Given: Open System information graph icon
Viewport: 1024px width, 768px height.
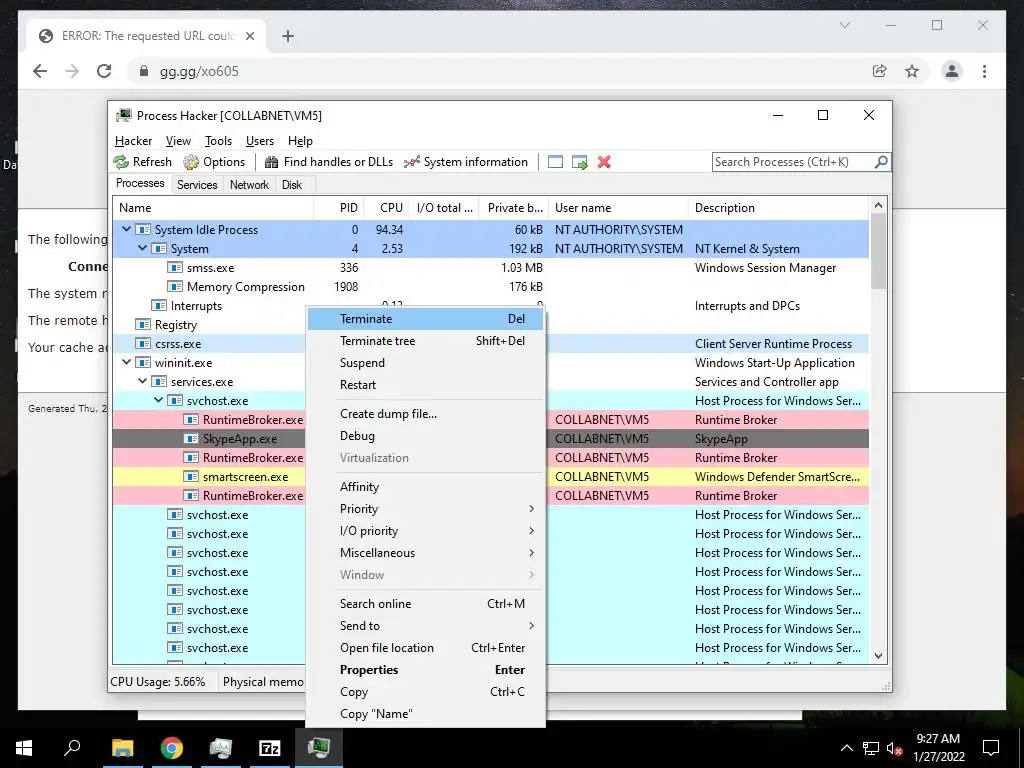Looking at the screenshot, I should pos(411,162).
